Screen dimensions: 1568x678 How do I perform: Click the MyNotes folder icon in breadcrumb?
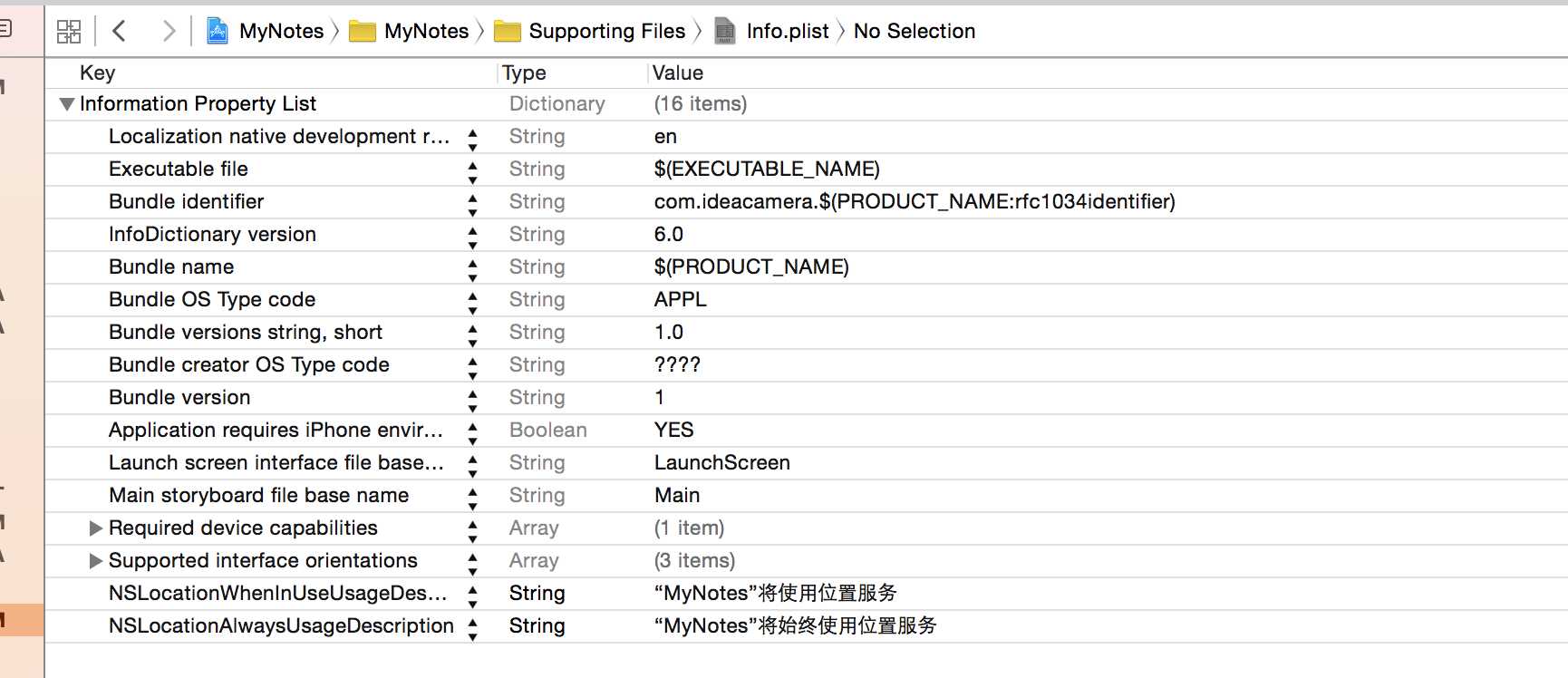coord(363,32)
